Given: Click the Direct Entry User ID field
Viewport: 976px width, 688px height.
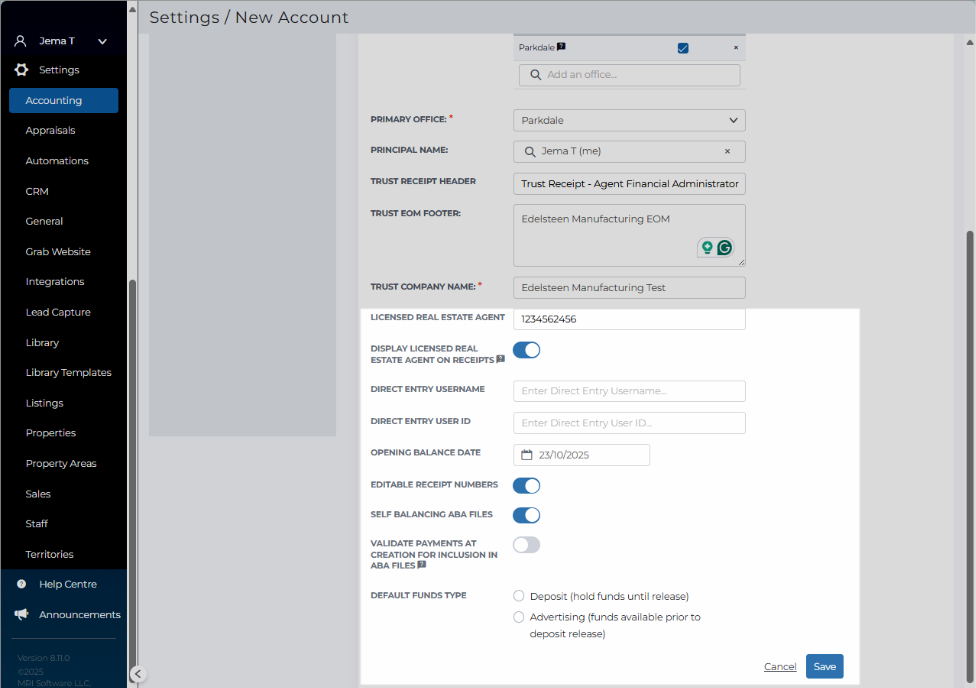Looking at the screenshot, I should coord(629,423).
